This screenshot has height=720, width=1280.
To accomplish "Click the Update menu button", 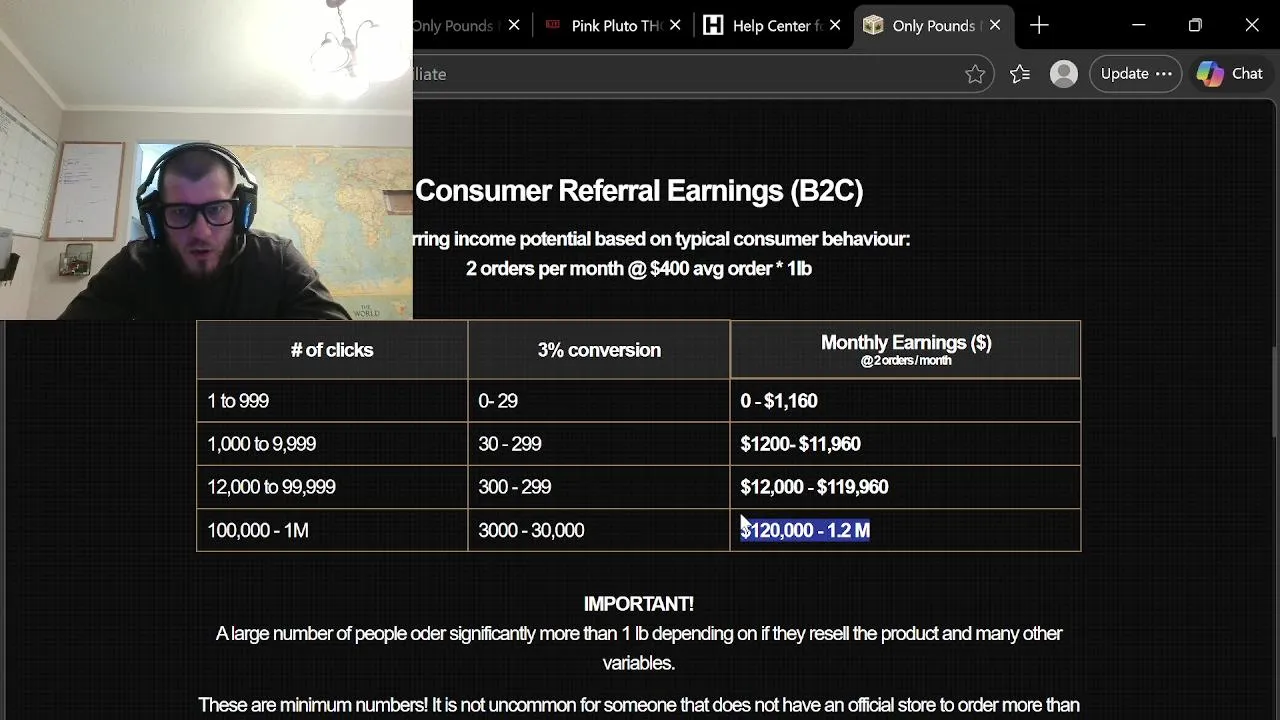I will [x=1136, y=74].
